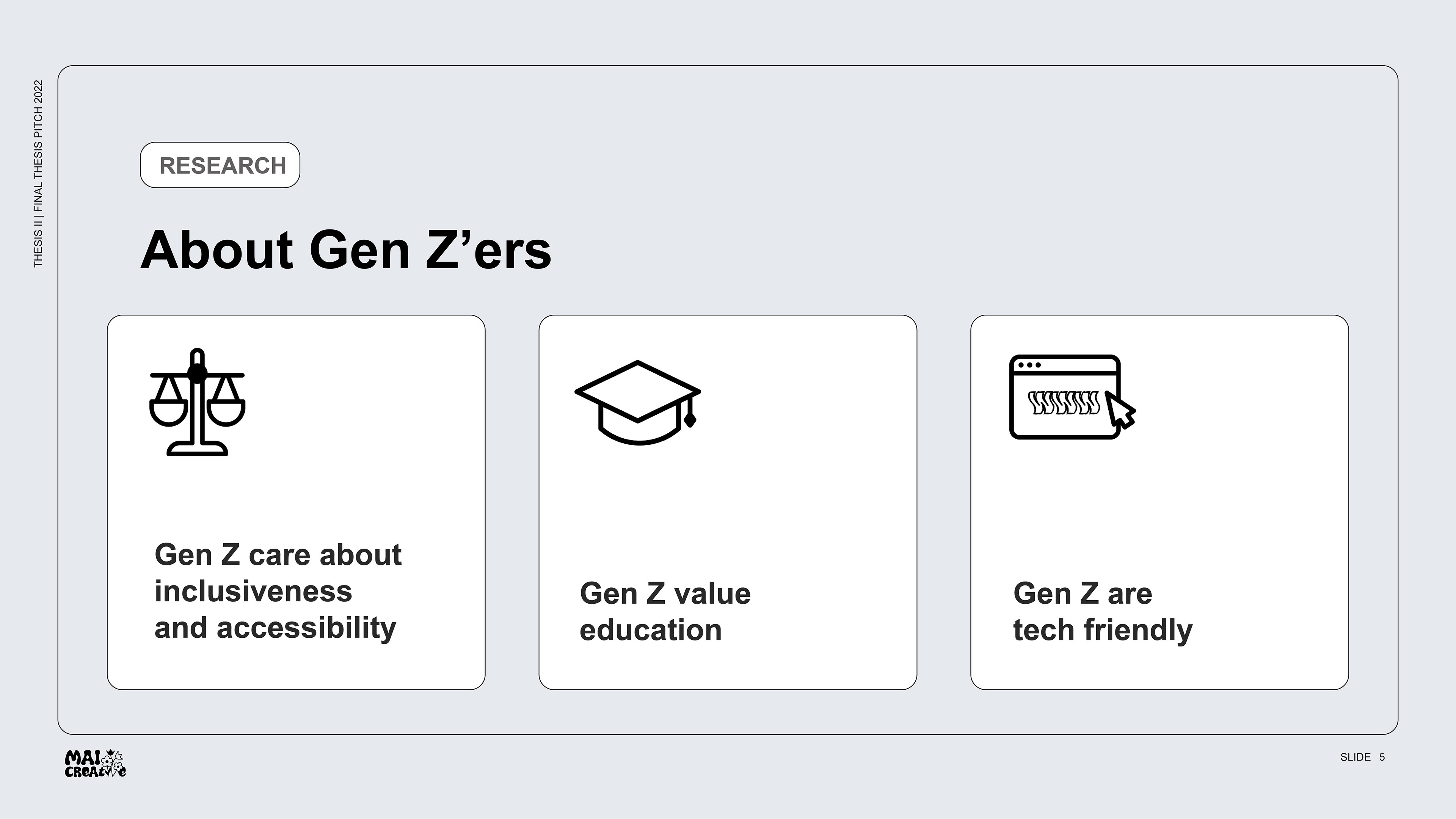This screenshot has height=819, width=1456.
Task: Click the About Gen Z'ers heading
Action: (x=345, y=250)
